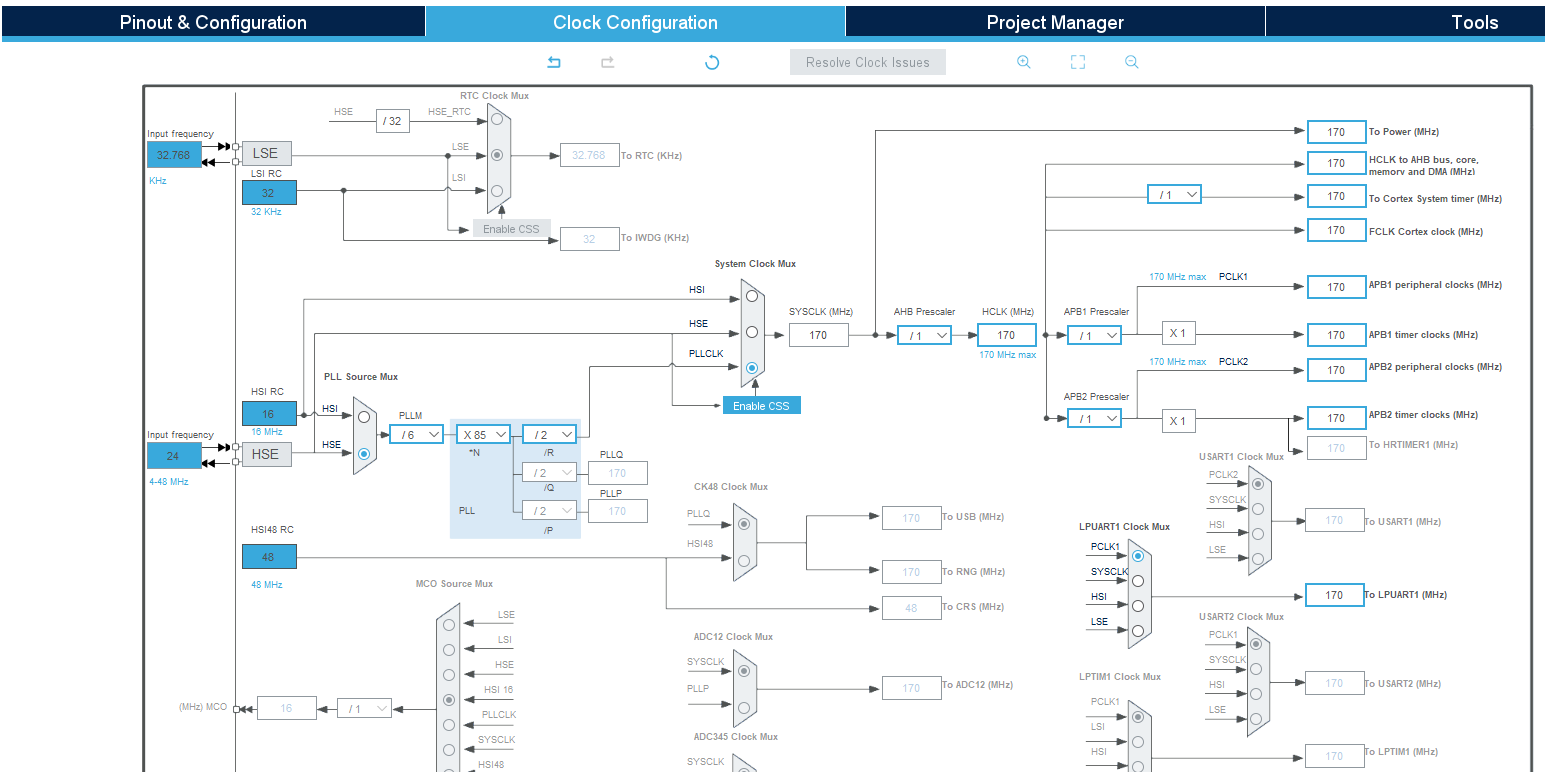Click the undo arrow icon
Image resolution: width=1545 pixels, height=772 pixels.
[554, 62]
